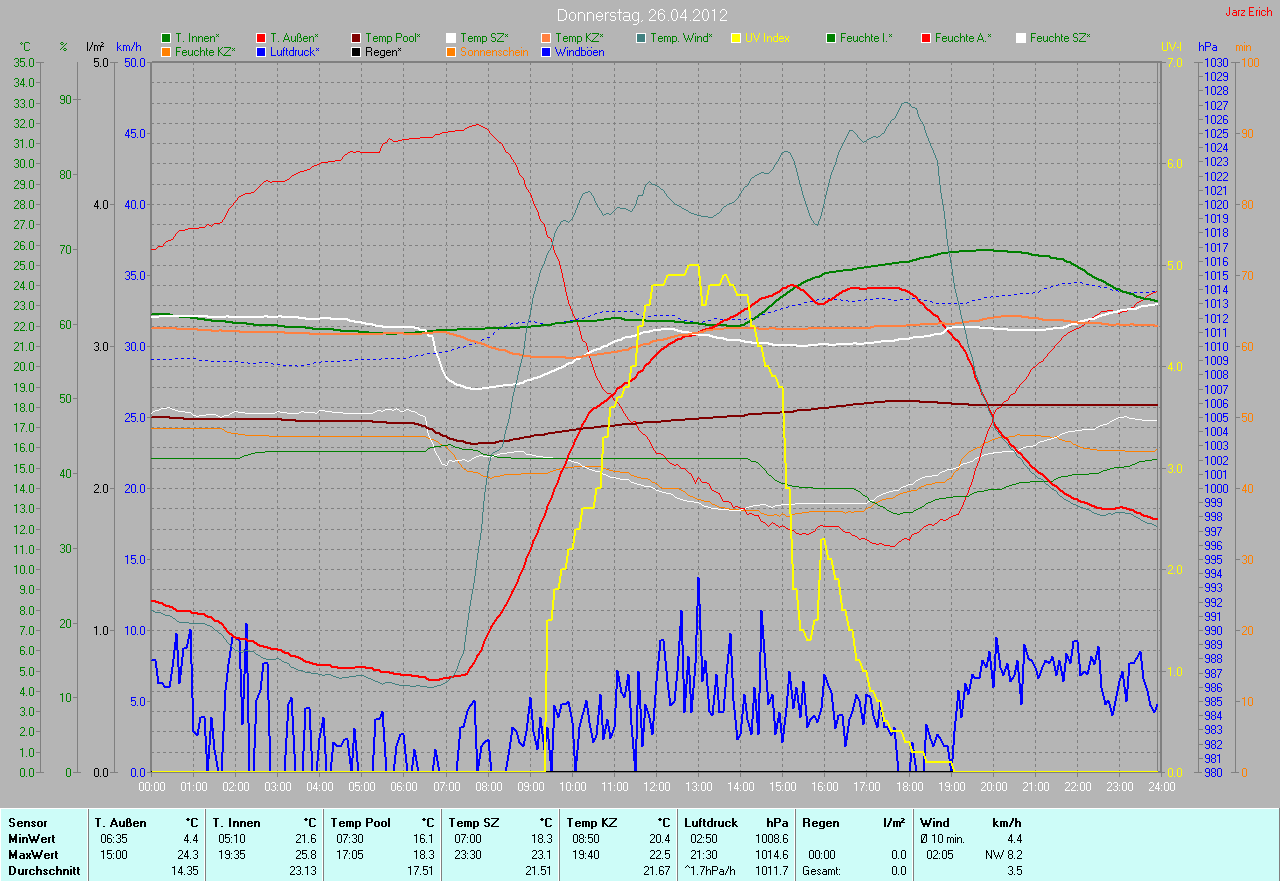Image resolution: width=1280 pixels, height=881 pixels.
Task: Select the yellow UV Index legend swatch
Action: coord(736,38)
